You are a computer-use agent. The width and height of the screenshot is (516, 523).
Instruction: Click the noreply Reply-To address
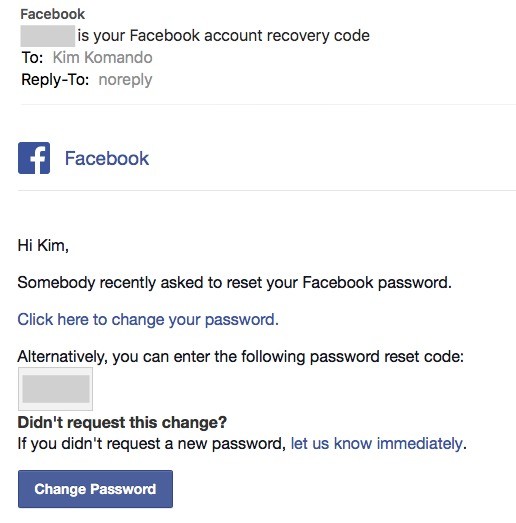coord(125,80)
